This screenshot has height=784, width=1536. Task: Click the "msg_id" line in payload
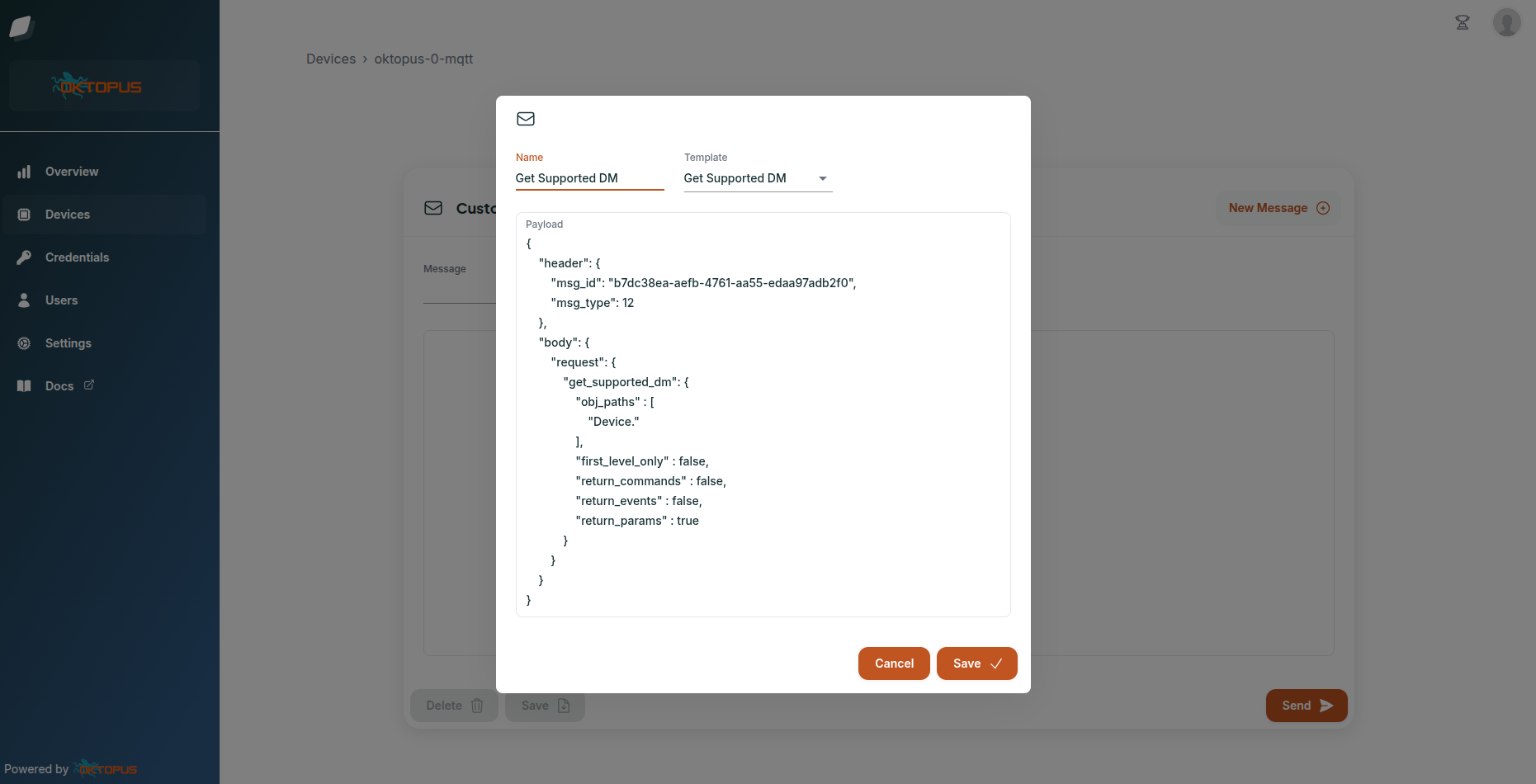coord(704,283)
